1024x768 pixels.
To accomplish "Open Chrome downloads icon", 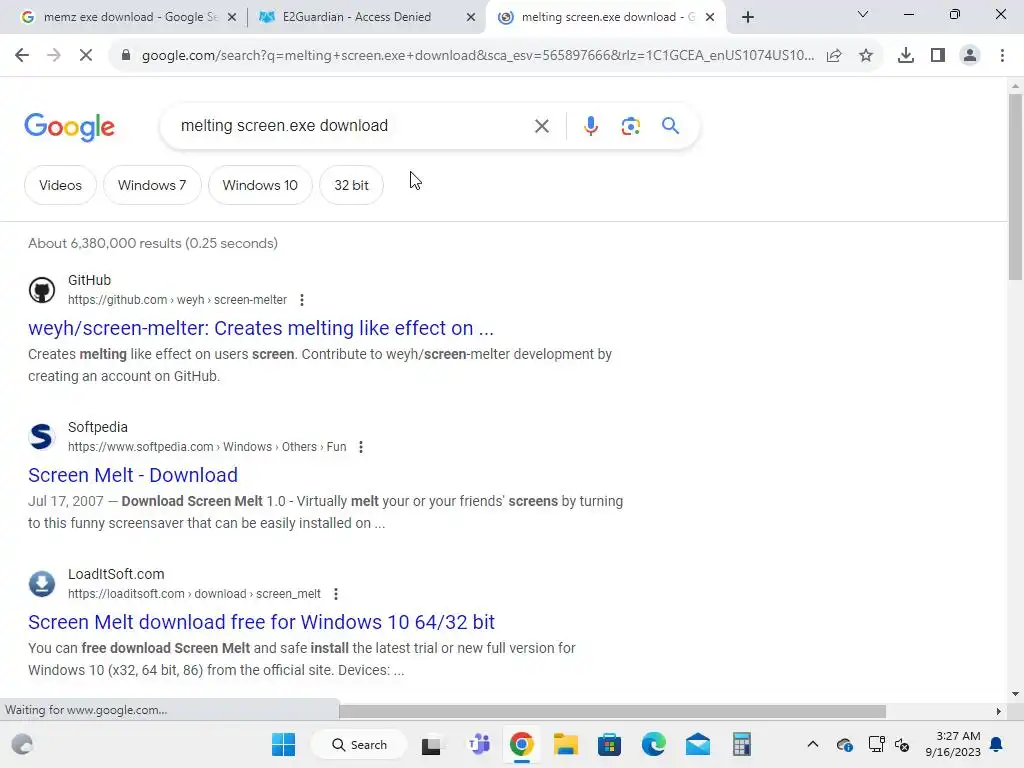I will 906,56.
